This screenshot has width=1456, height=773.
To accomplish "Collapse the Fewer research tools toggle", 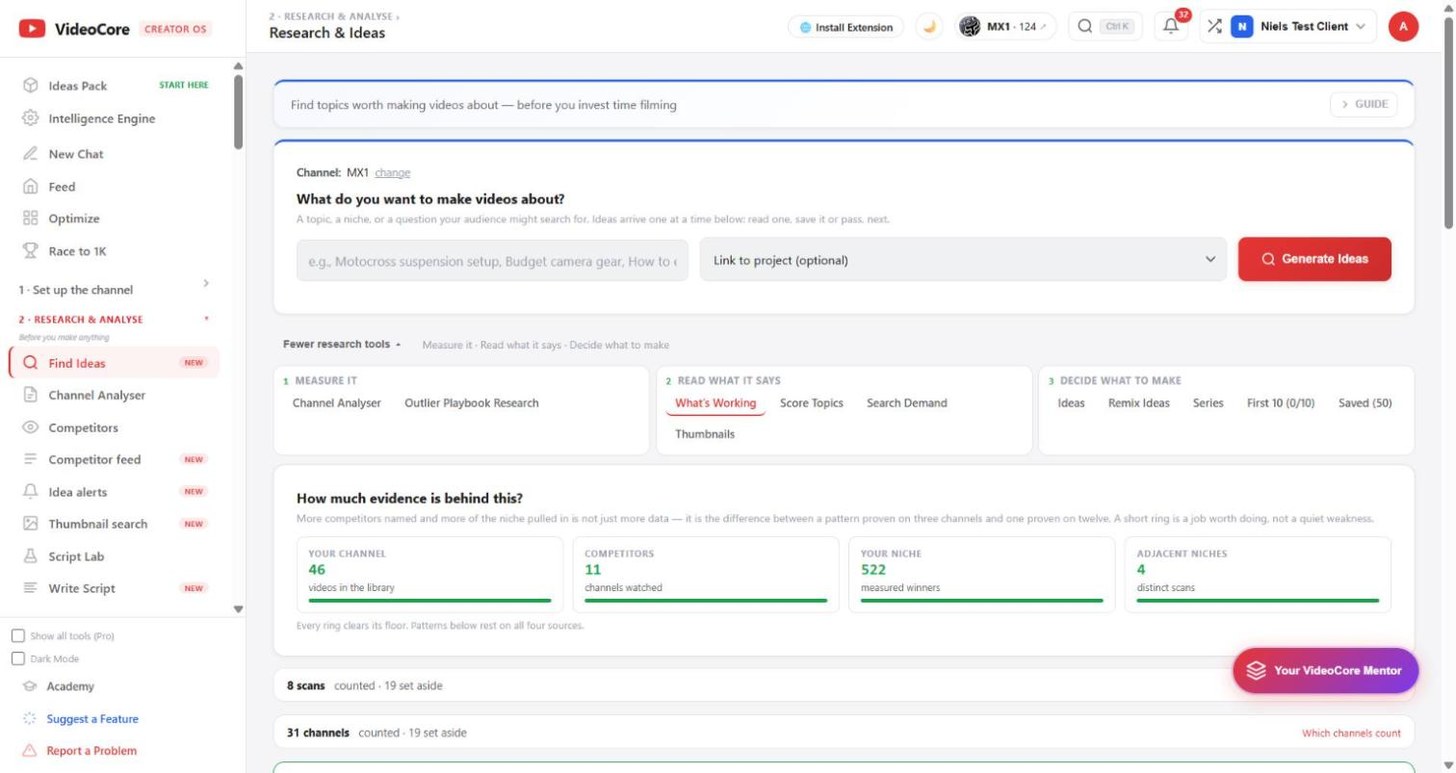I will point(342,344).
